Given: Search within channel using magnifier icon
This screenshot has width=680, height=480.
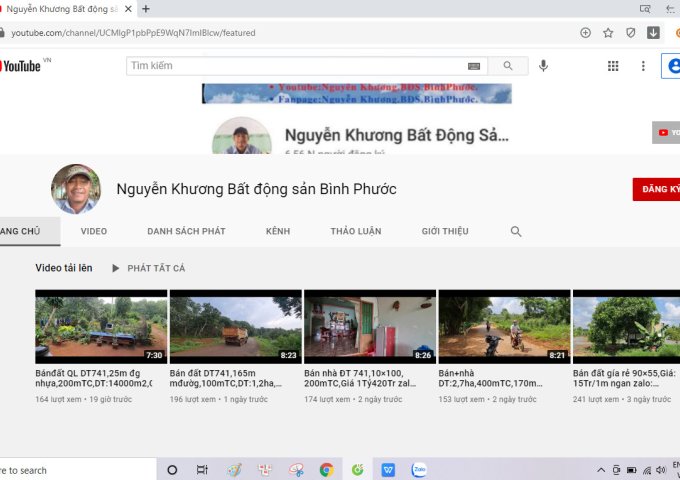Looking at the screenshot, I should click(516, 231).
